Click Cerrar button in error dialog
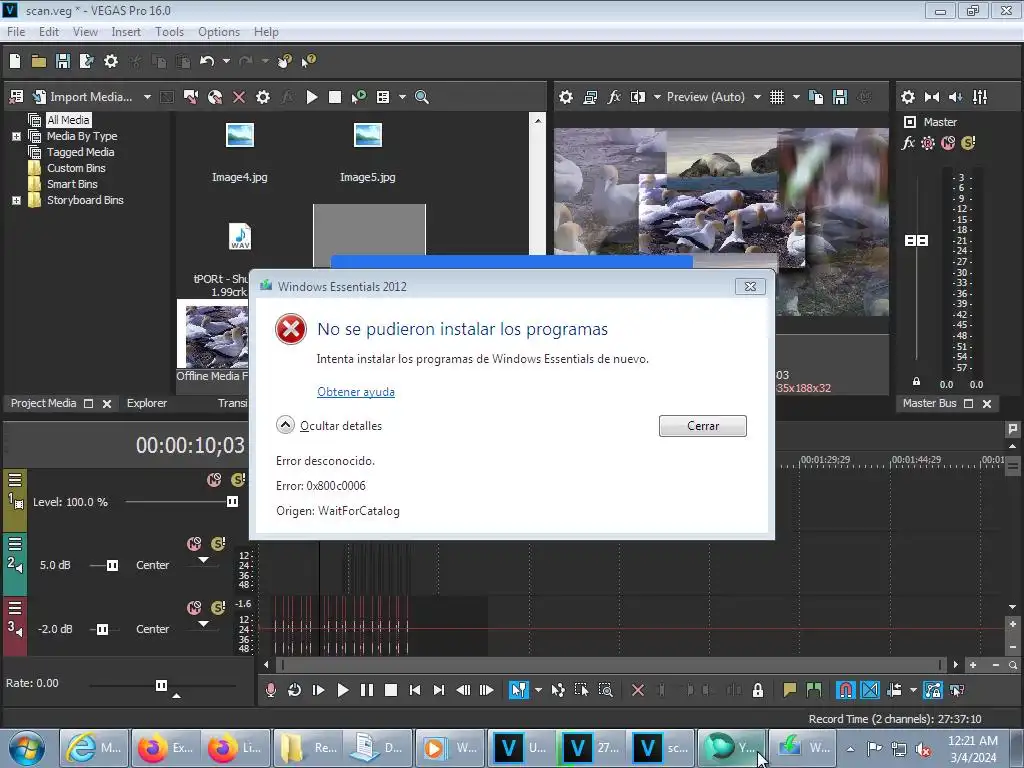This screenshot has height=768, width=1024. (703, 426)
